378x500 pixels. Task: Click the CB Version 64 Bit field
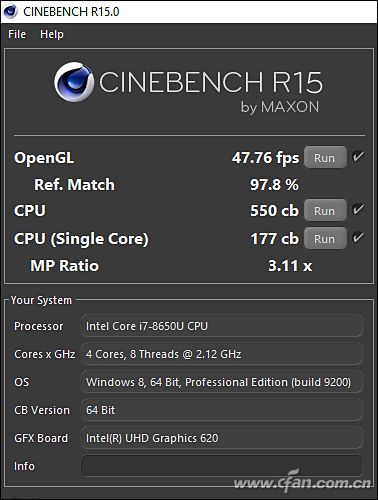click(222, 410)
